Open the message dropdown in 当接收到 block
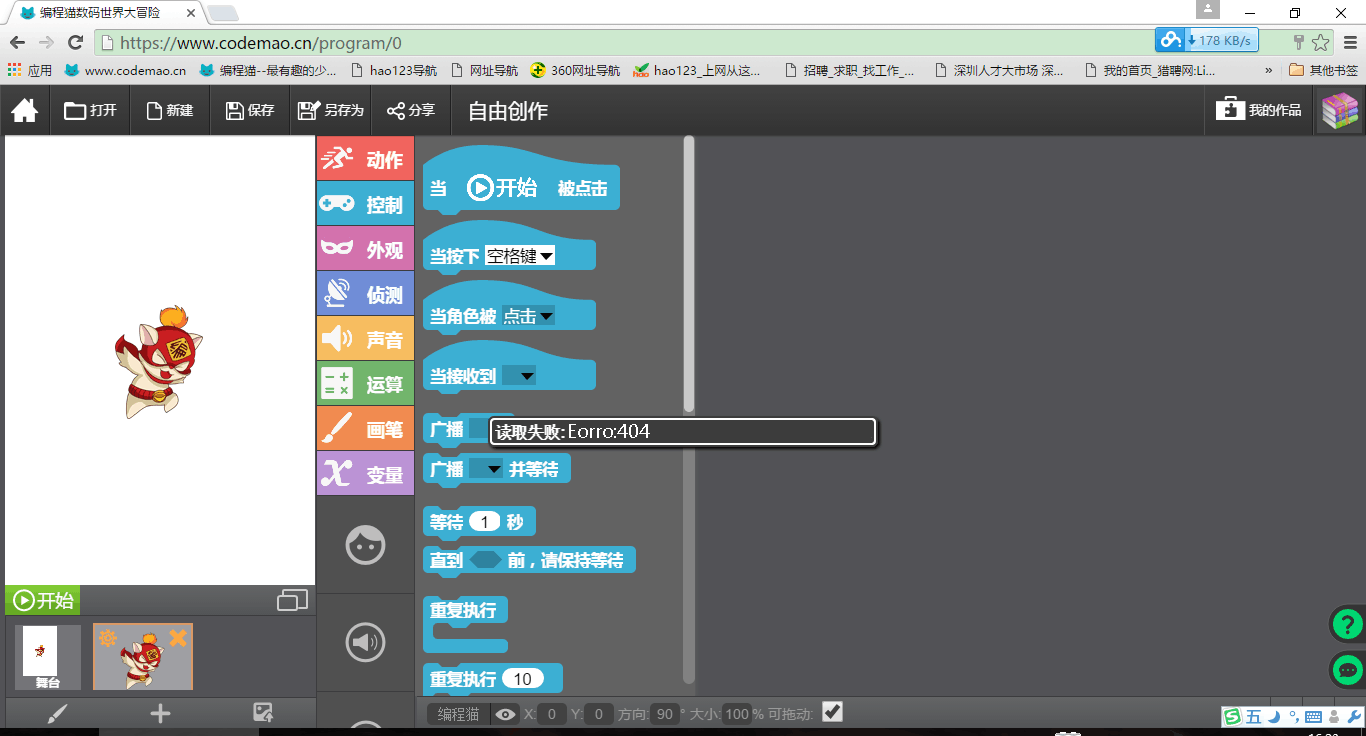The height and width of the screenshot is (736, 1366). click(x=519, y=376)
